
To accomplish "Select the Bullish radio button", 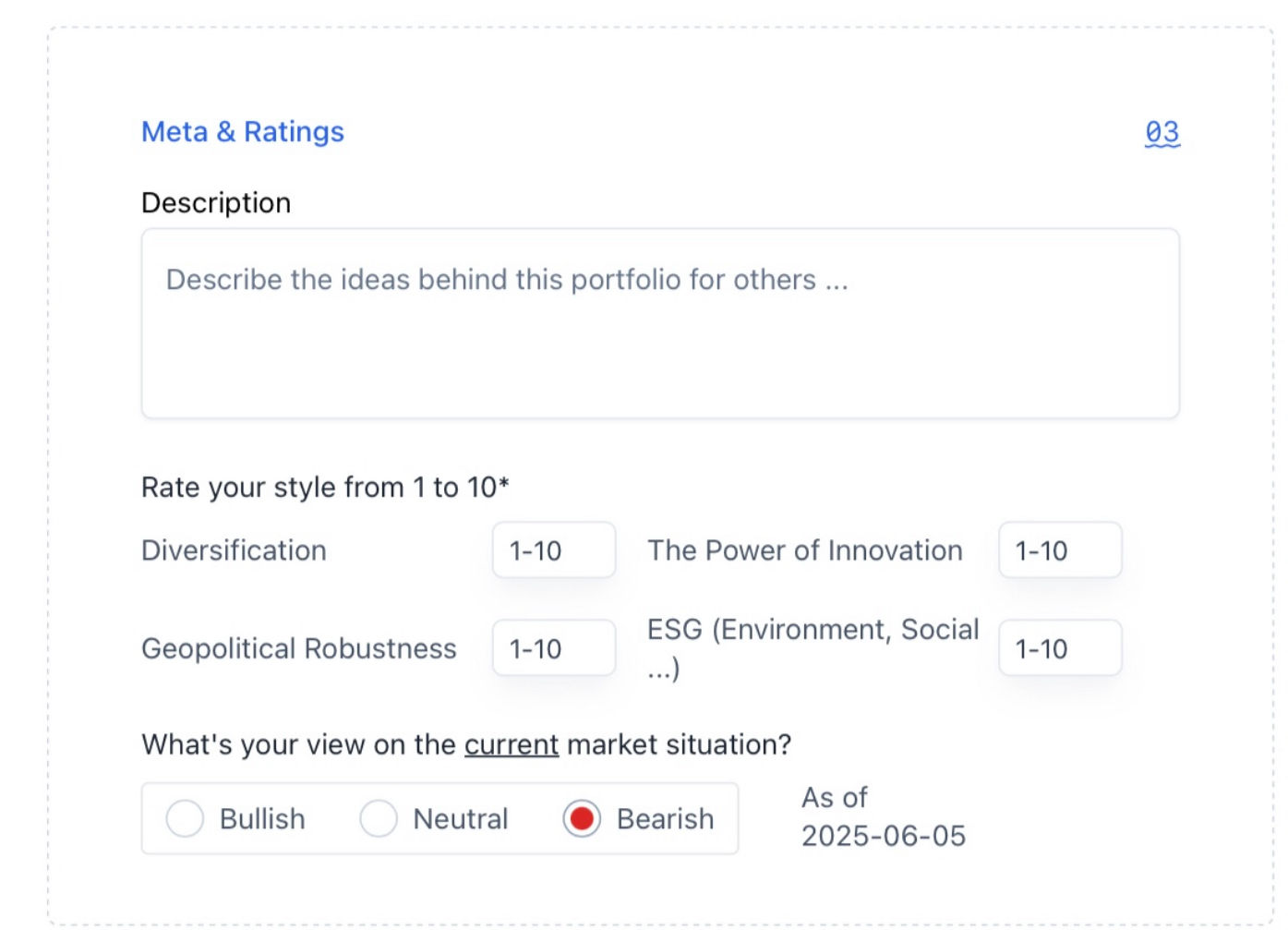I will pyautogui.click(x=185, y=819).
